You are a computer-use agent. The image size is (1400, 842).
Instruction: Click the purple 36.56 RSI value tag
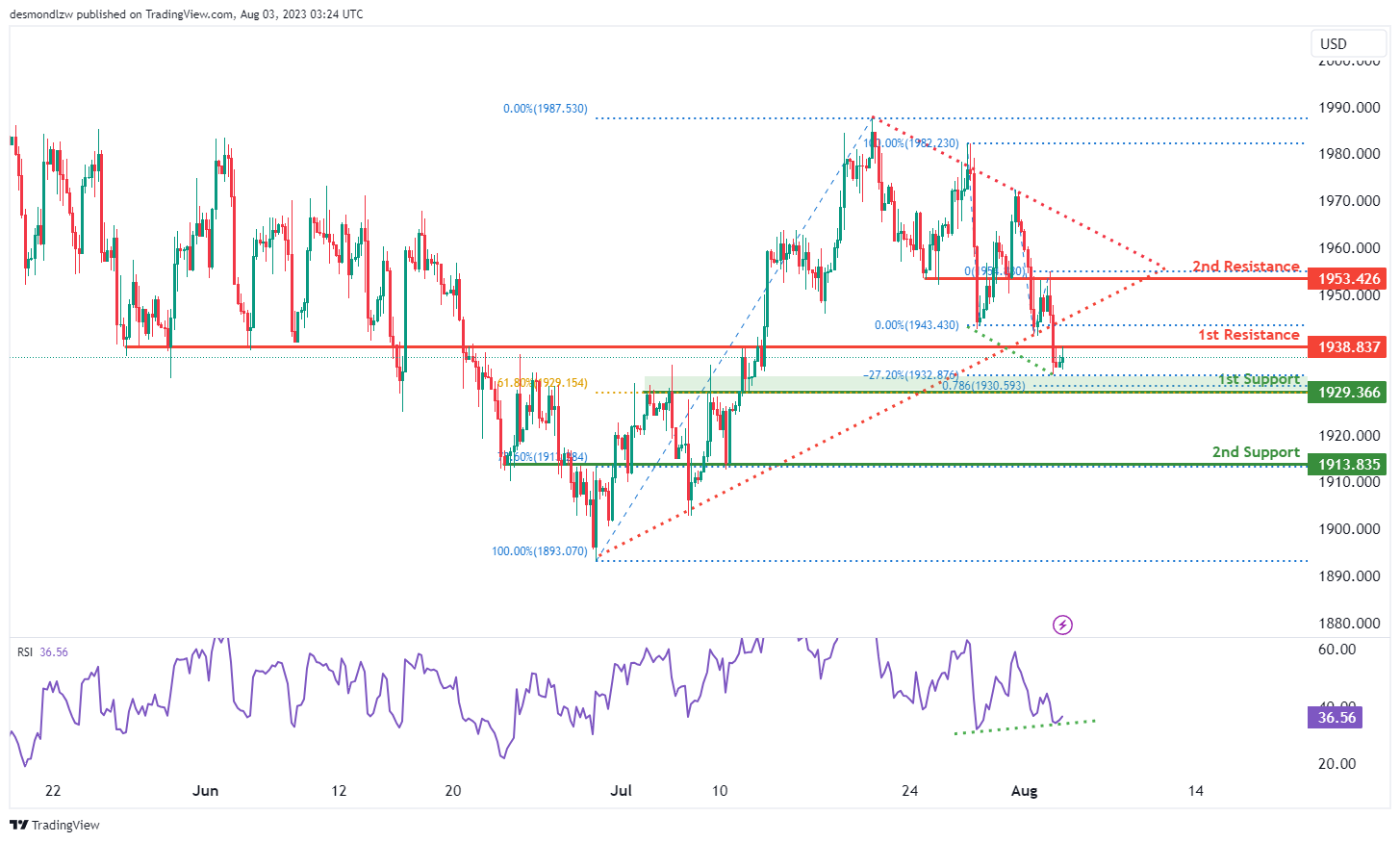tap(1336, 718)
